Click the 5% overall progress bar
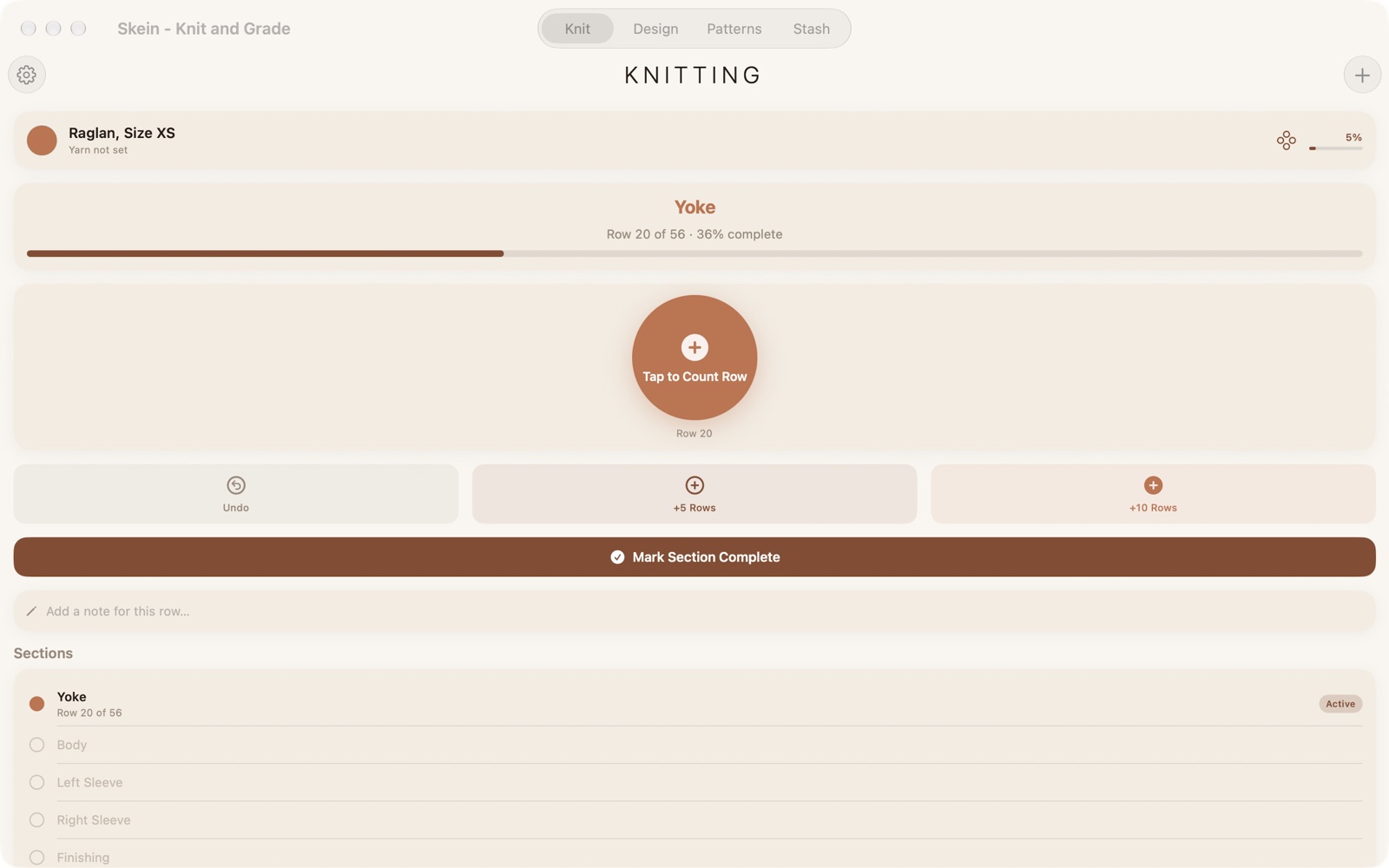 point(1335,148)
